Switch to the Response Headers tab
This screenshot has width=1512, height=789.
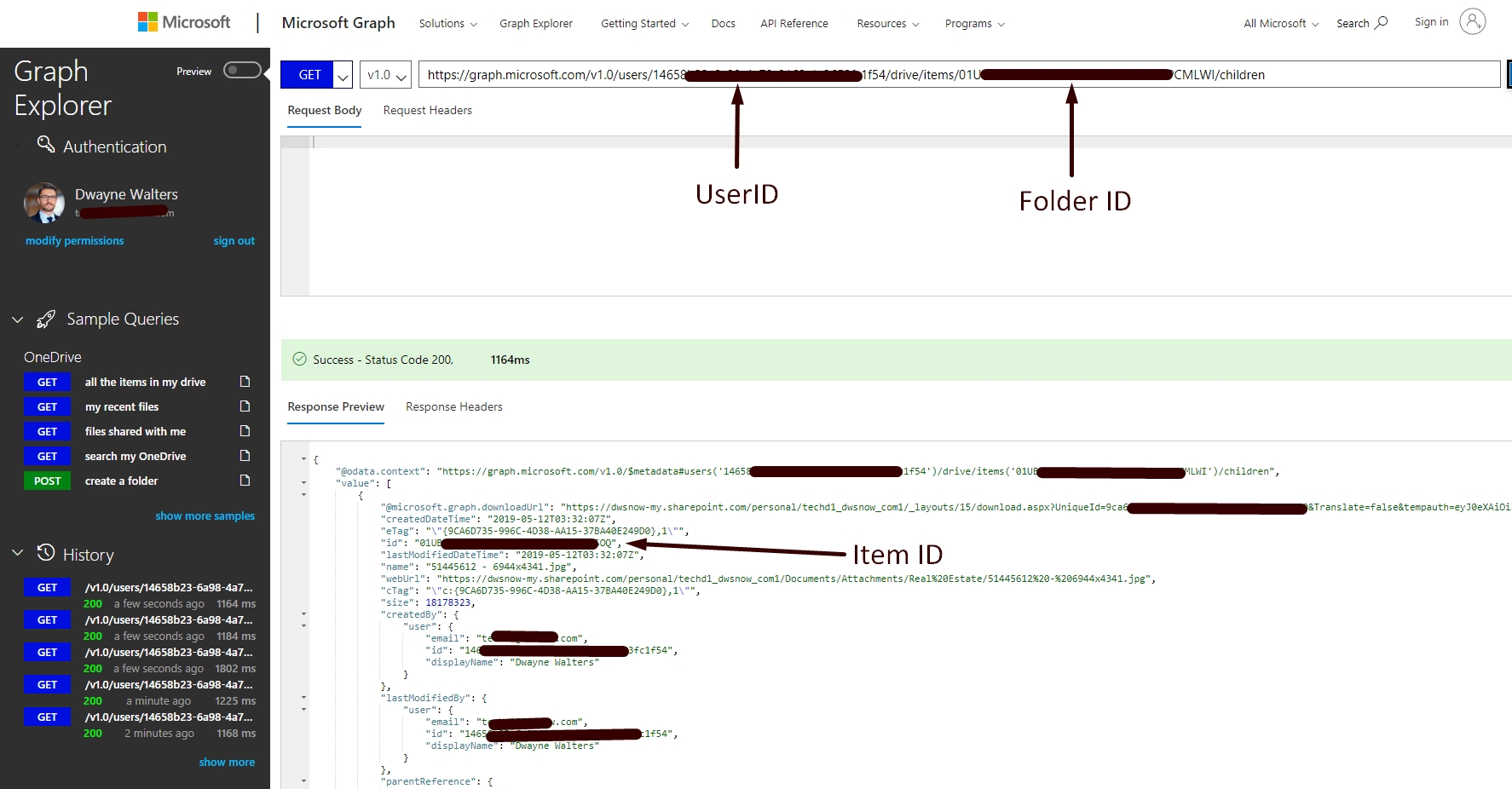454,407
